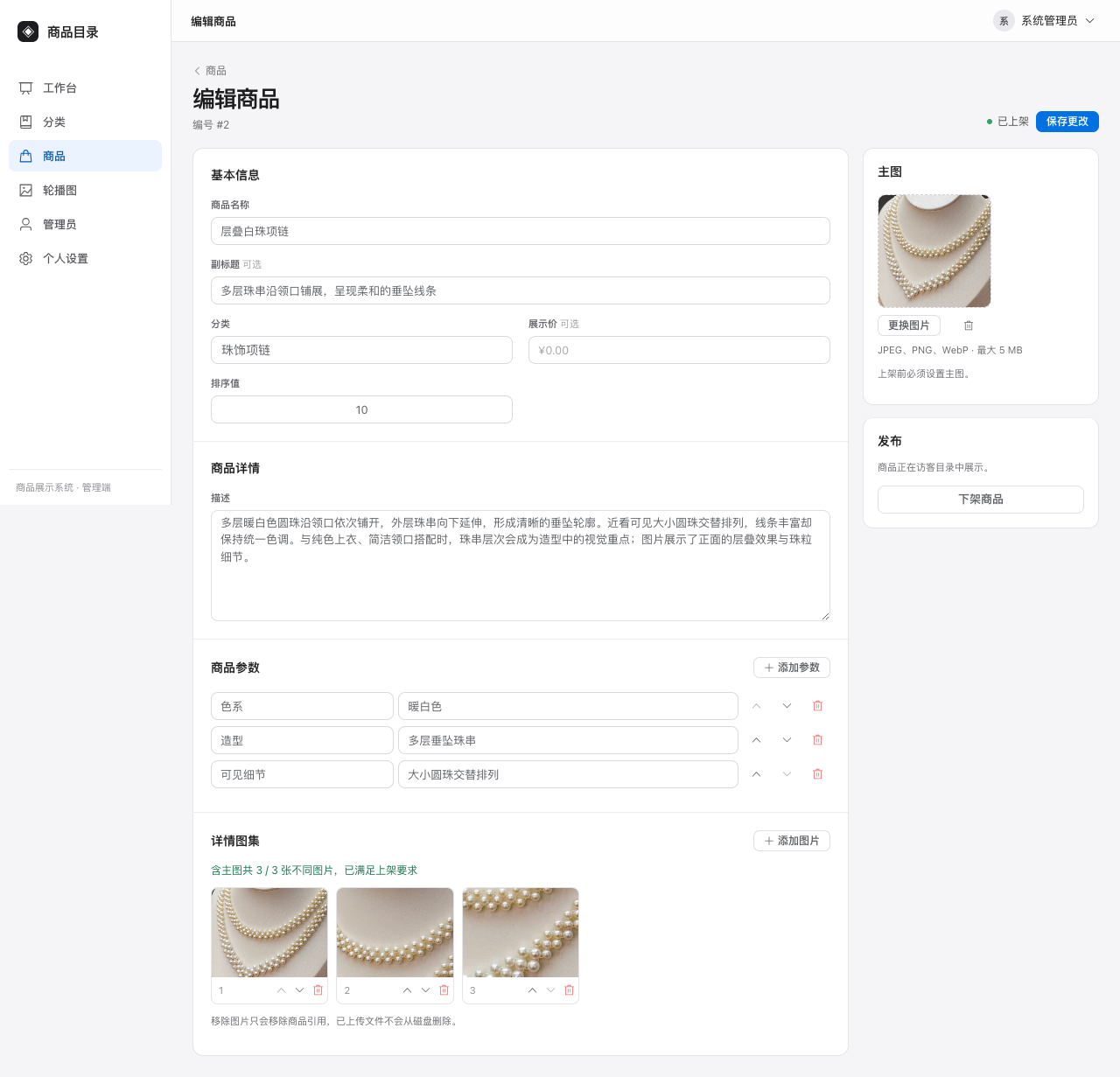Focus the 展示价 price field
This screenshot has width=1120, height=1077.
click(x=679, y=350)
